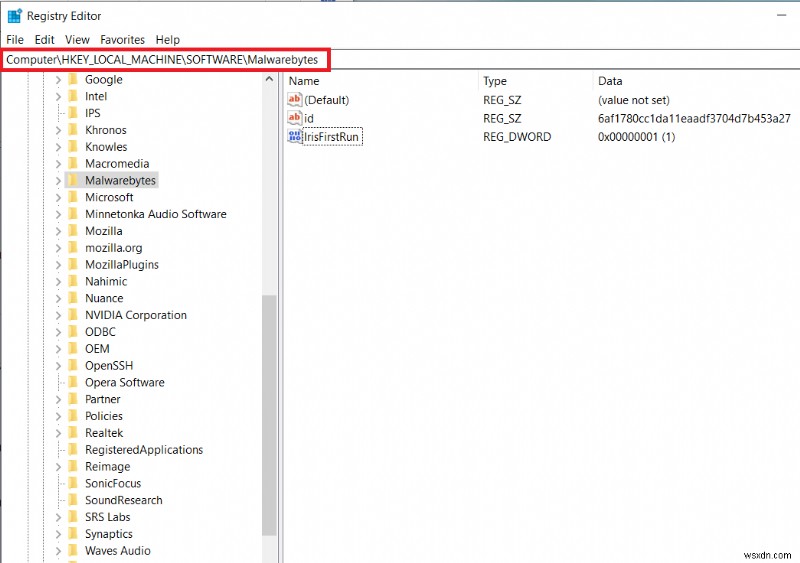
Task: Click the Realtek folder icon
Action: (x=73, y=433)
